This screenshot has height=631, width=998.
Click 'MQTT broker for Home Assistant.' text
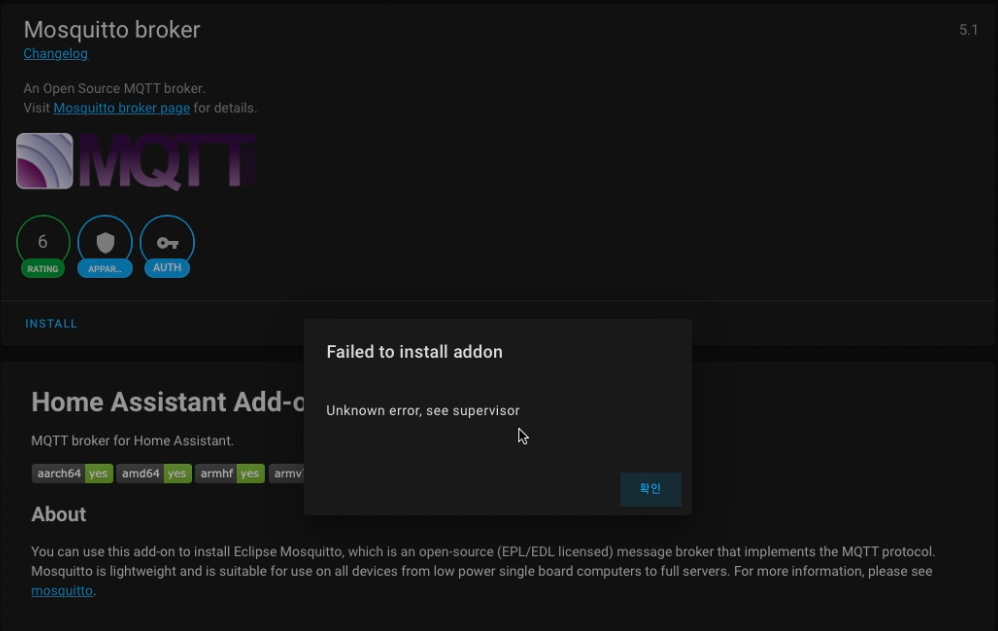coord(132,441)
